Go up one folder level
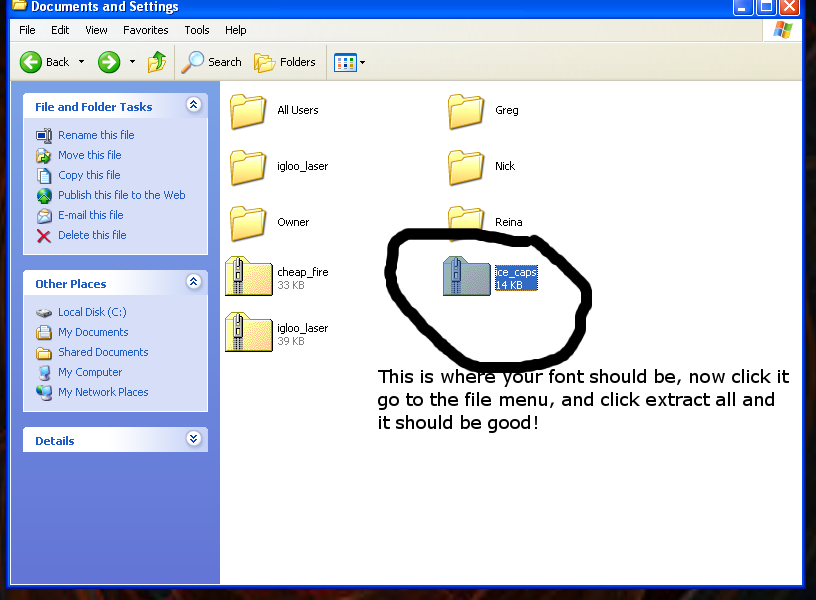816x600 pixels. point(157,62)
